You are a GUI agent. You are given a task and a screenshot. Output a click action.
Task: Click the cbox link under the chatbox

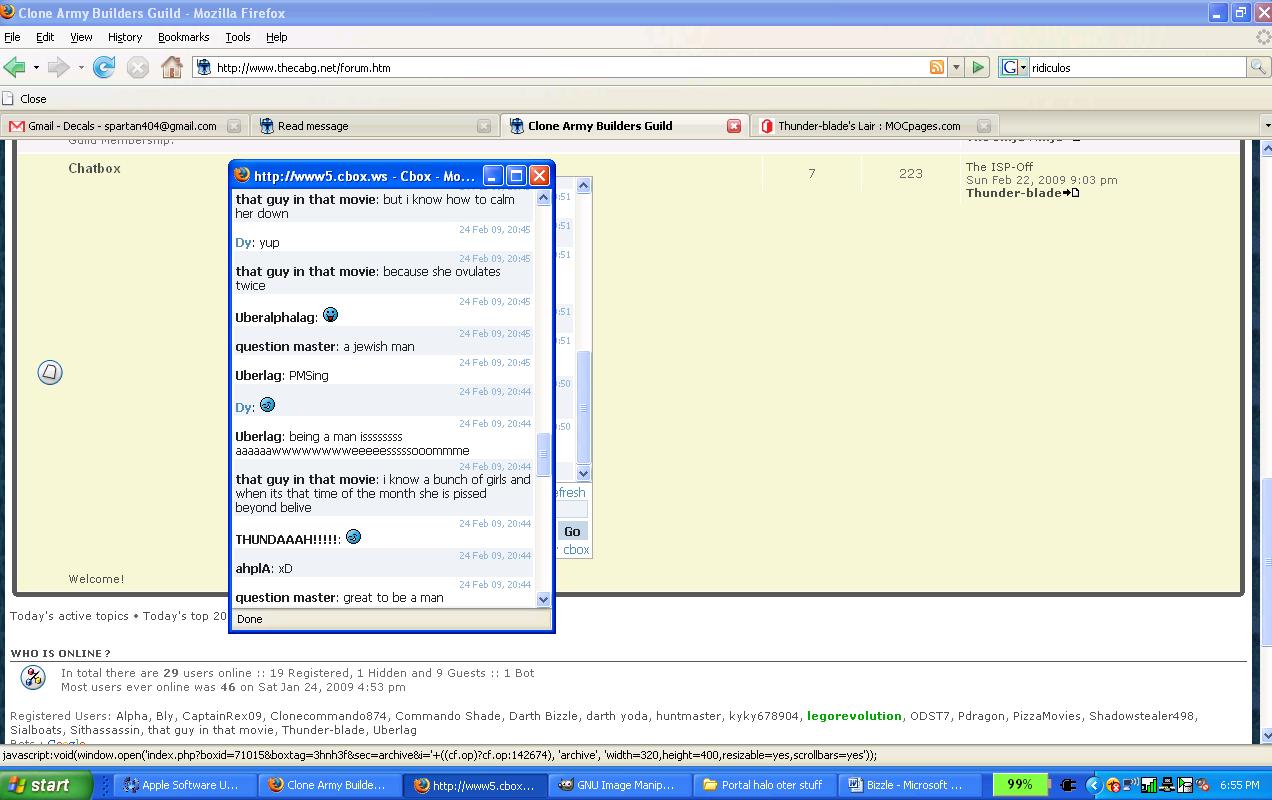coord(576,550)
